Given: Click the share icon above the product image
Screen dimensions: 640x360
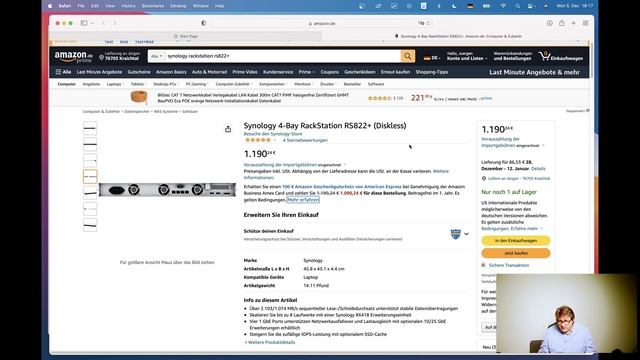Looking at the screenshot, I should pos(228,129).
